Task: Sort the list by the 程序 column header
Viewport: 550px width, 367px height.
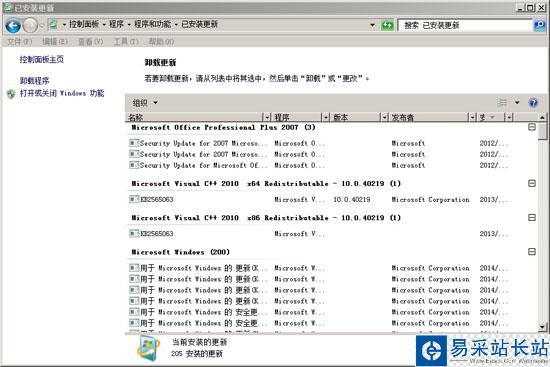Action: [x=297, y=117]
